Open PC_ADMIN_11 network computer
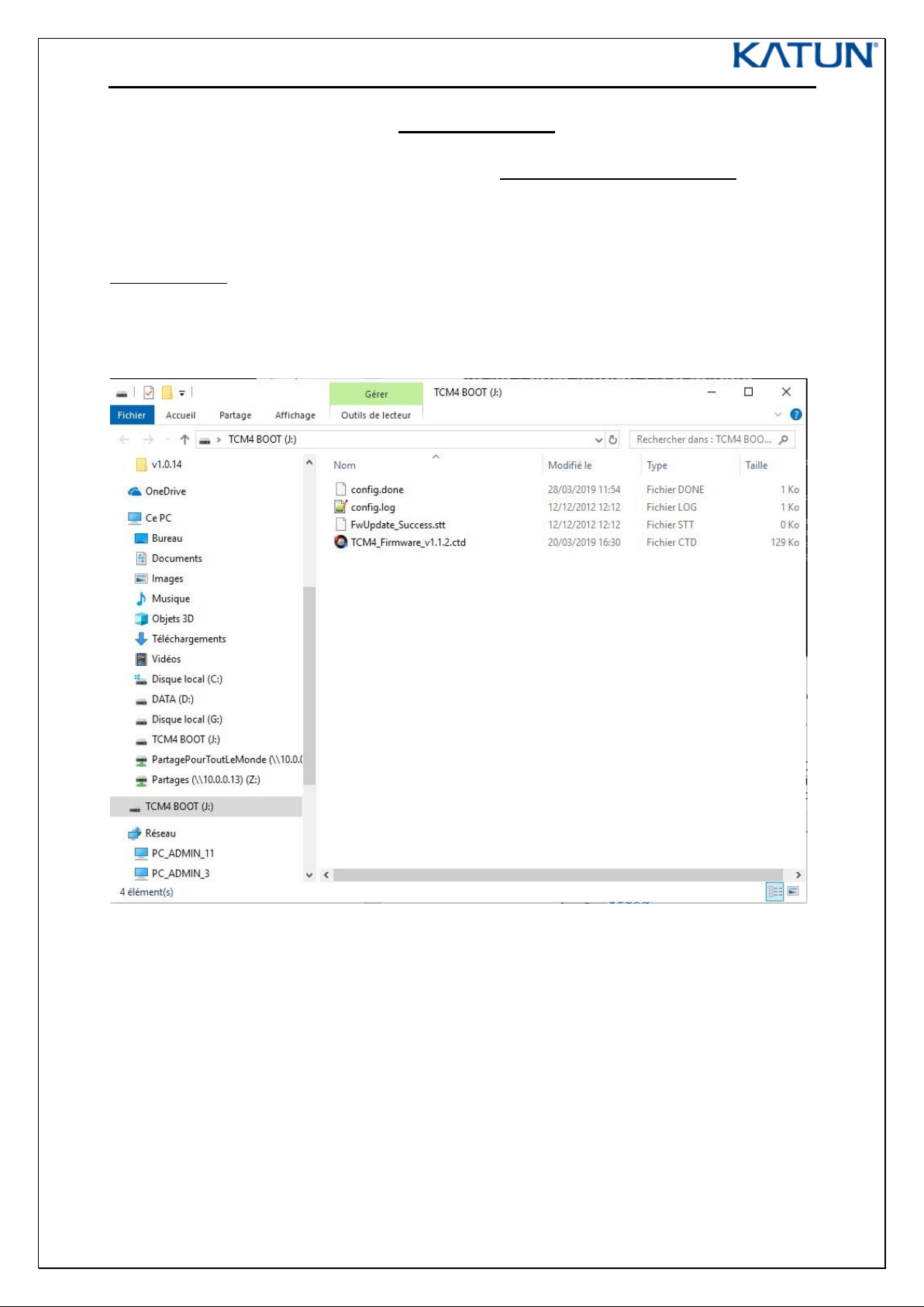Viewport: 924px width, 1307px height. [183, 854]
